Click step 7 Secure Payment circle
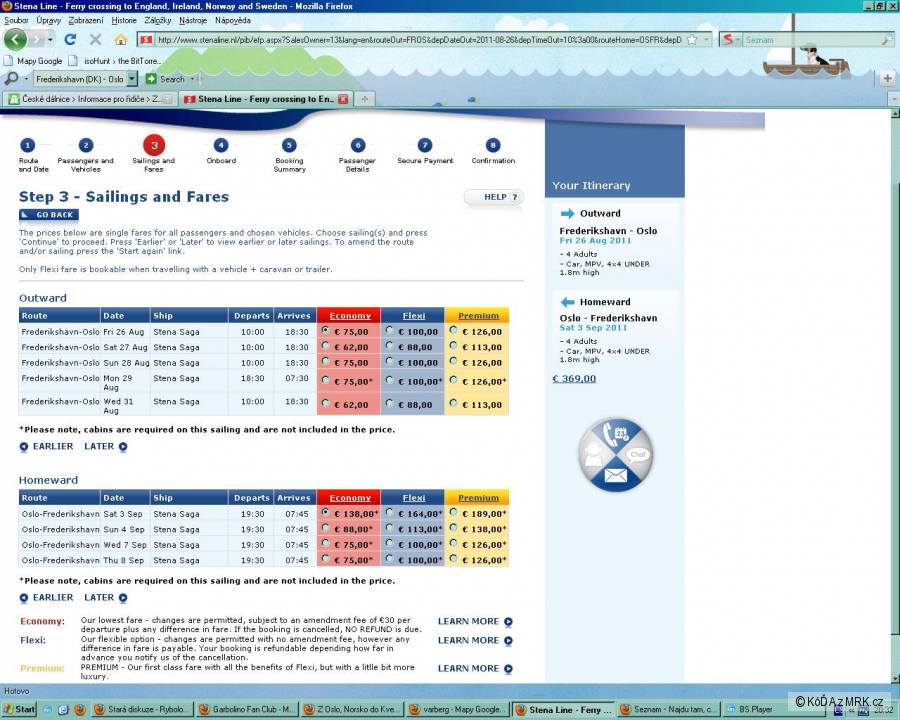 tap(425, 145)
